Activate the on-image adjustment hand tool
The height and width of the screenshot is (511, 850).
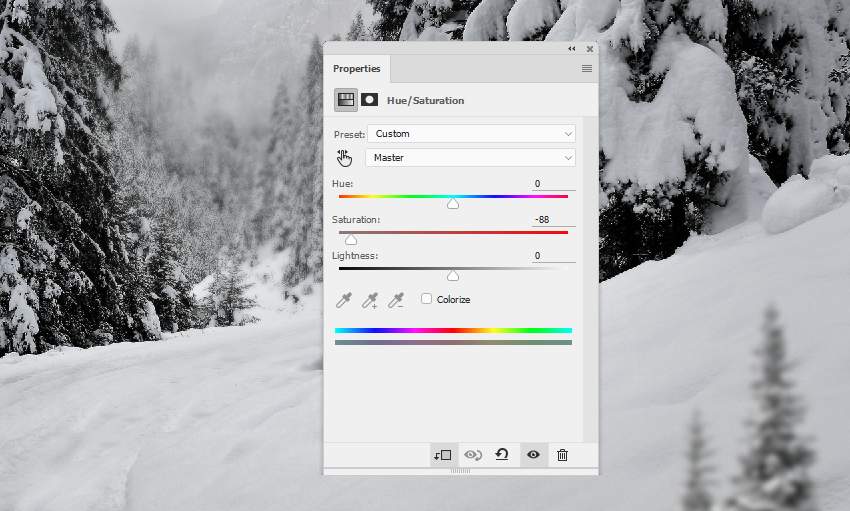click(344, 158)
